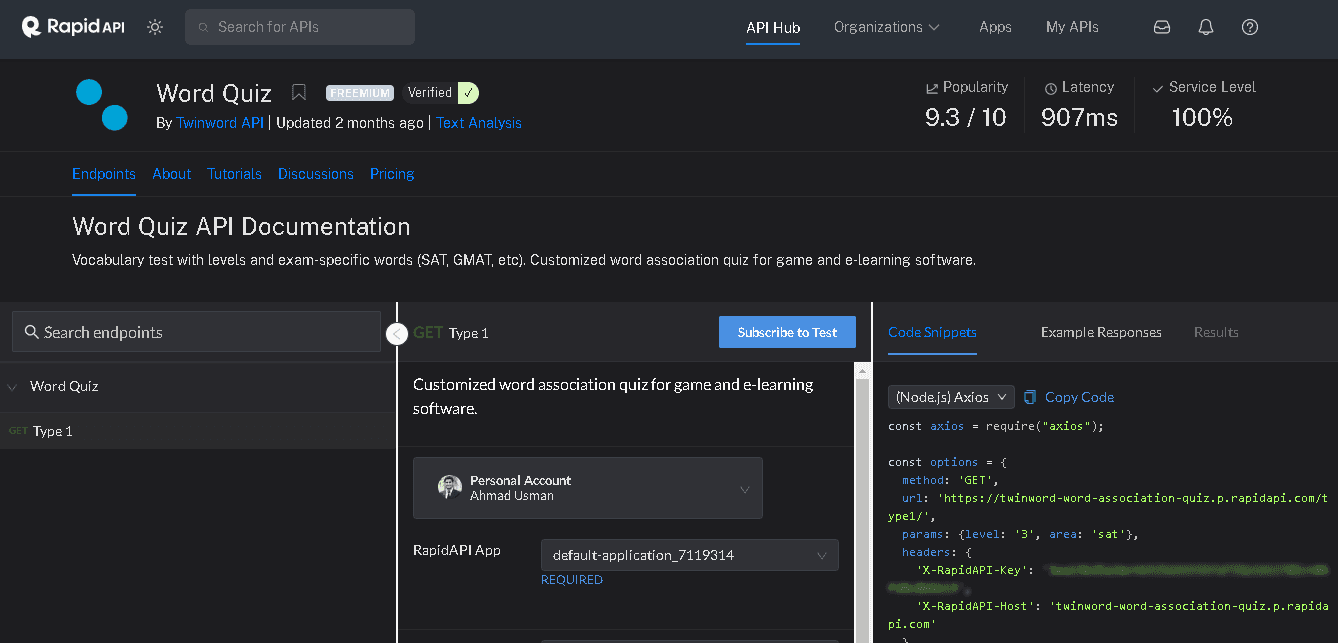The height and width of the screenshot is (643, 1338).
Task: Click the 100% service level value
Action: point(1202,118)
